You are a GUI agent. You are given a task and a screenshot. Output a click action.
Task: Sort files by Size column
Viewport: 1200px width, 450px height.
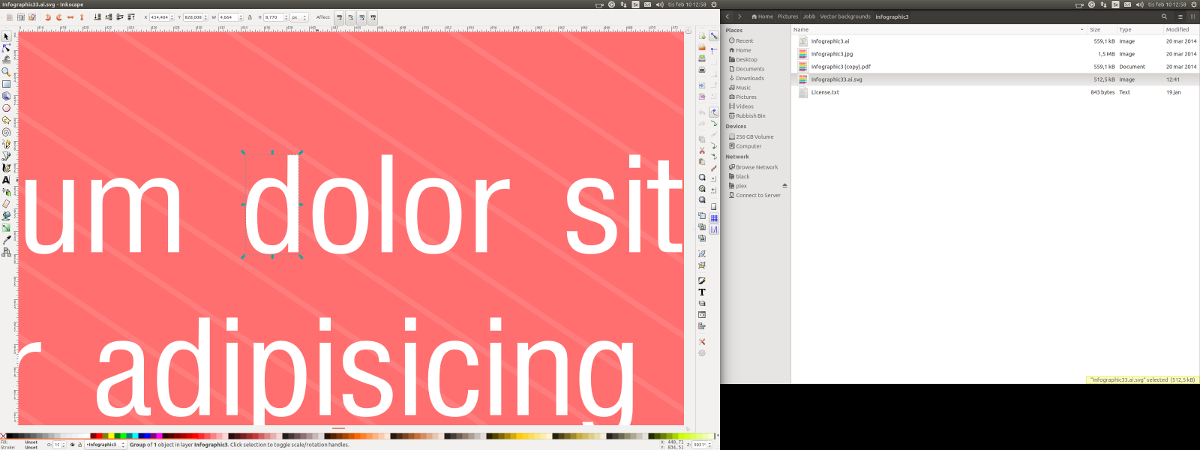pos(1102,30)
